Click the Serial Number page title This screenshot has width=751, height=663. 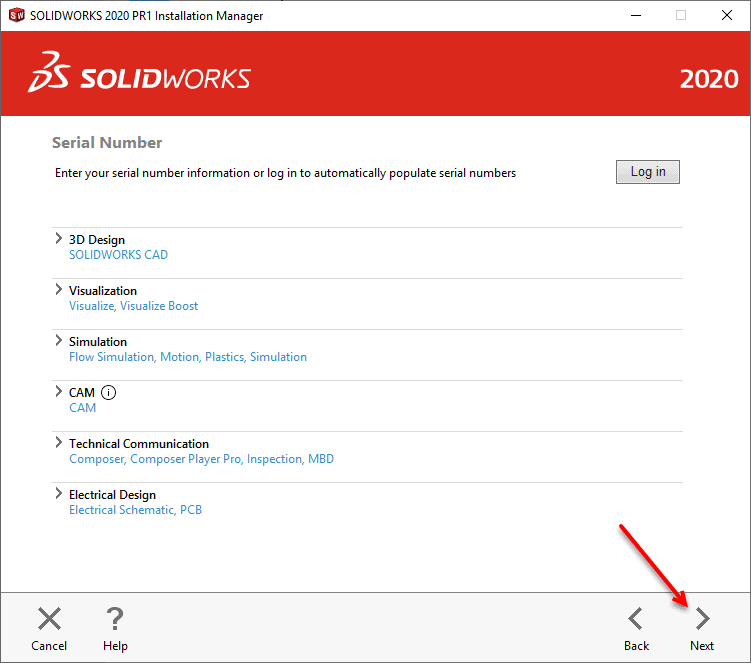coord(107,143)
